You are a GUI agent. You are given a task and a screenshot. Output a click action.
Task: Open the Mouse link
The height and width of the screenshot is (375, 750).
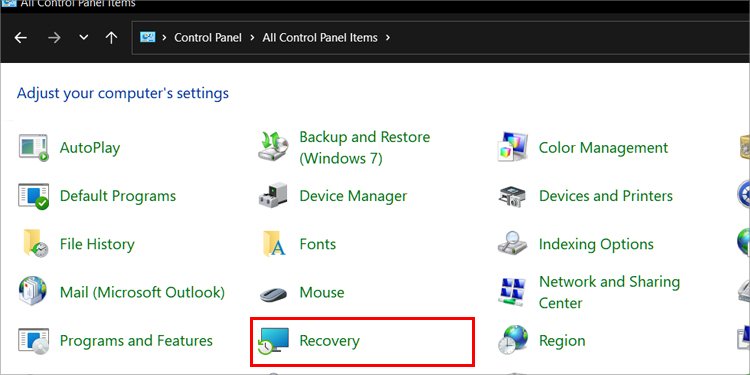(x=321, y=292)
